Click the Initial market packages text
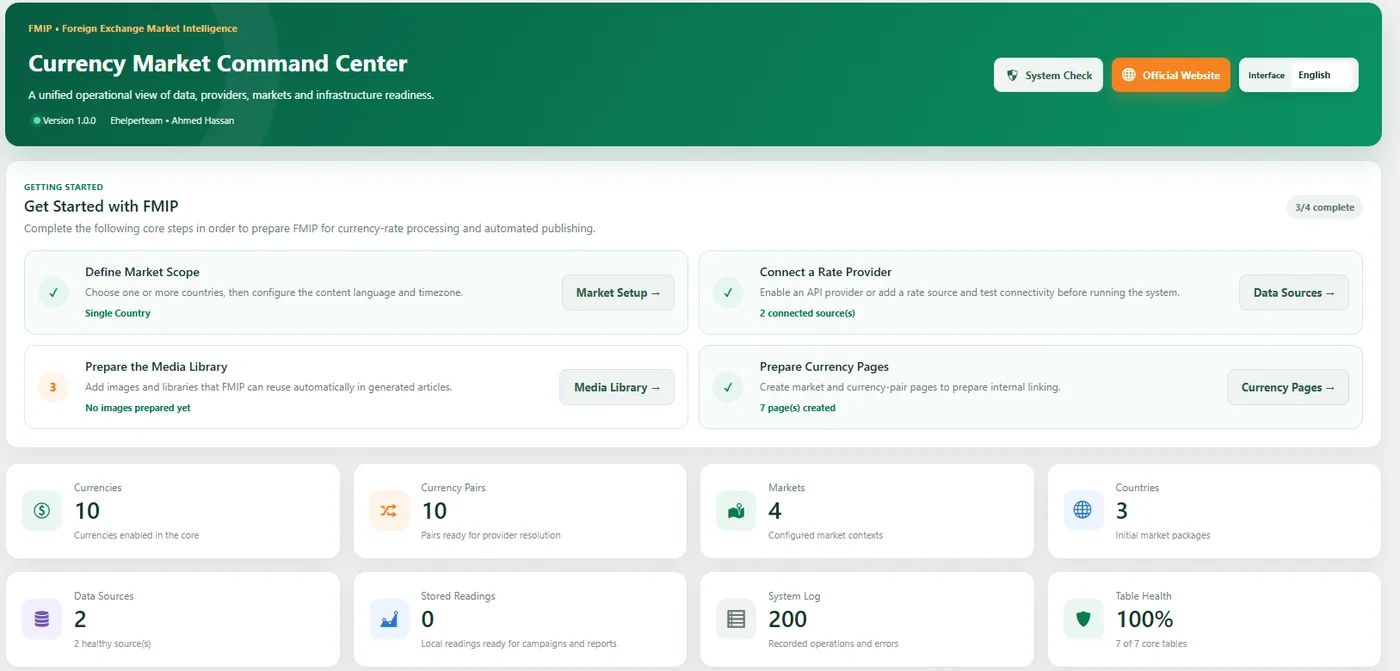 tap(1162, 536)
